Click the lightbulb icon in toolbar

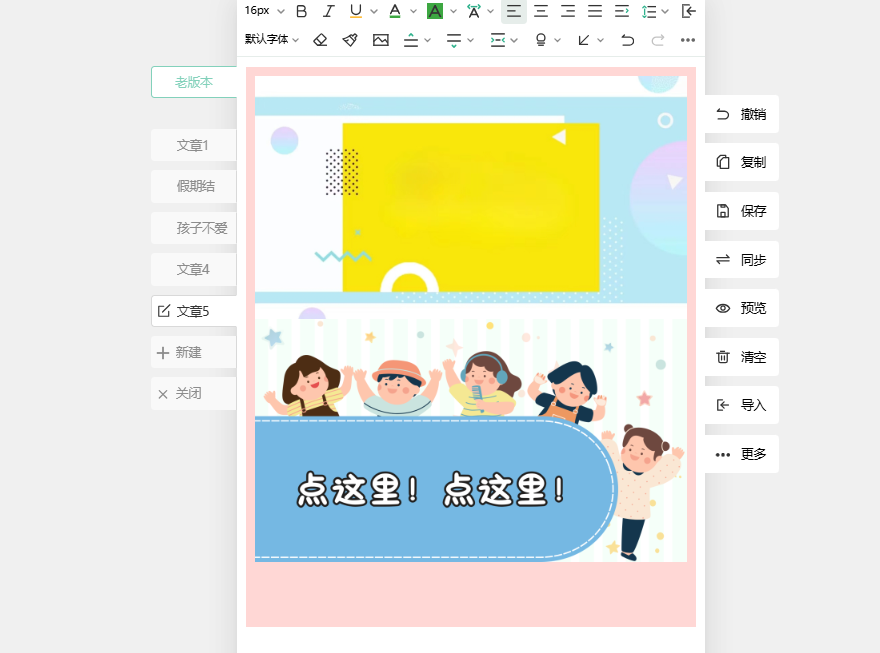point(541,40)
